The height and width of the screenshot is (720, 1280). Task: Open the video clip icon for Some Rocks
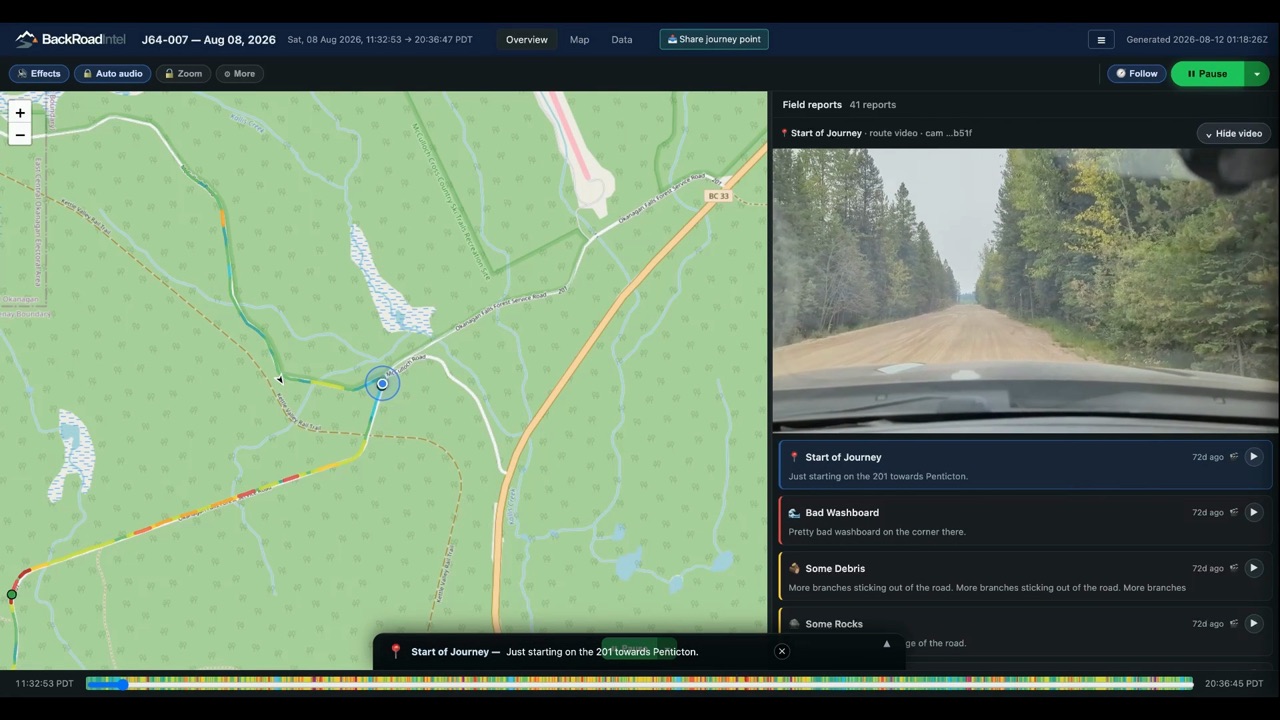[x=1234, y=624]
